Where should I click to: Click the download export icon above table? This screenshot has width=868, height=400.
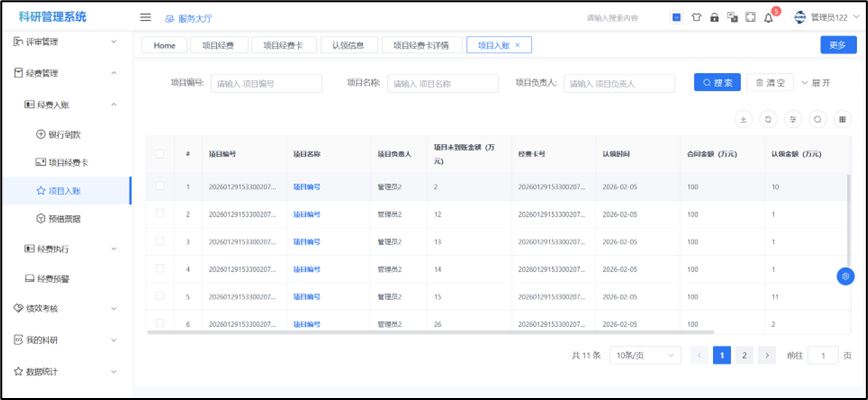pyautogui.click(x=743, y=119)
